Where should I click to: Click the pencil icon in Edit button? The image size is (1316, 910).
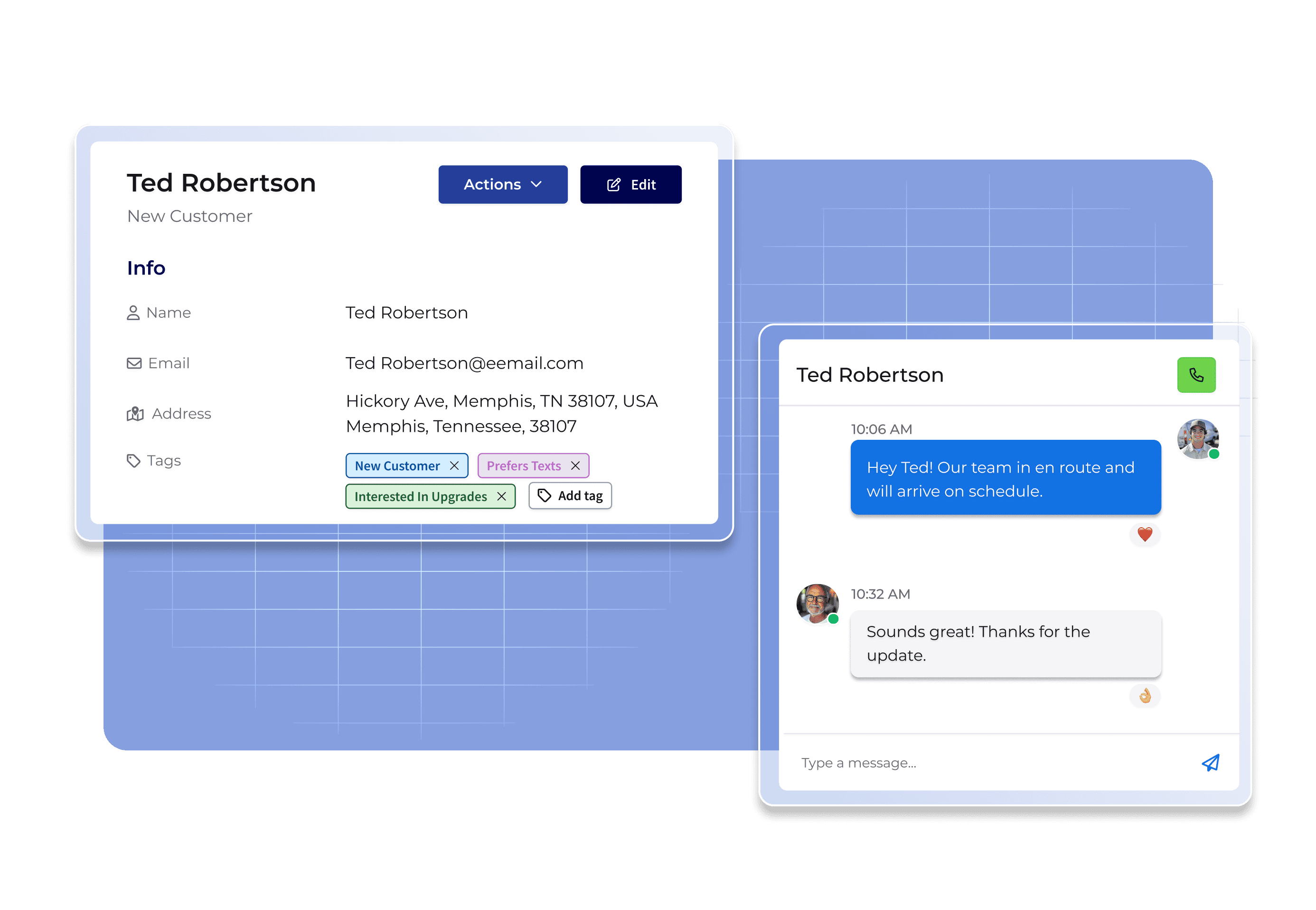613,185
